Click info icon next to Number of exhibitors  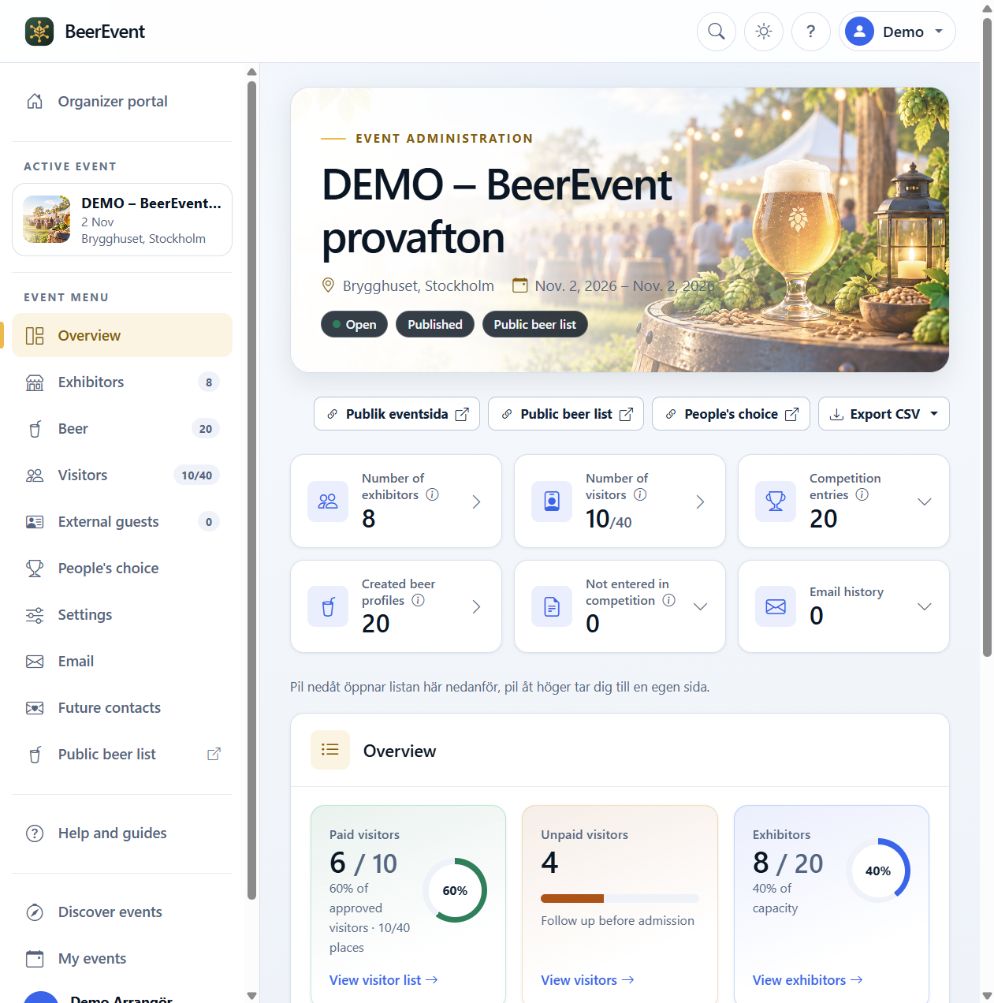[432, 494]
